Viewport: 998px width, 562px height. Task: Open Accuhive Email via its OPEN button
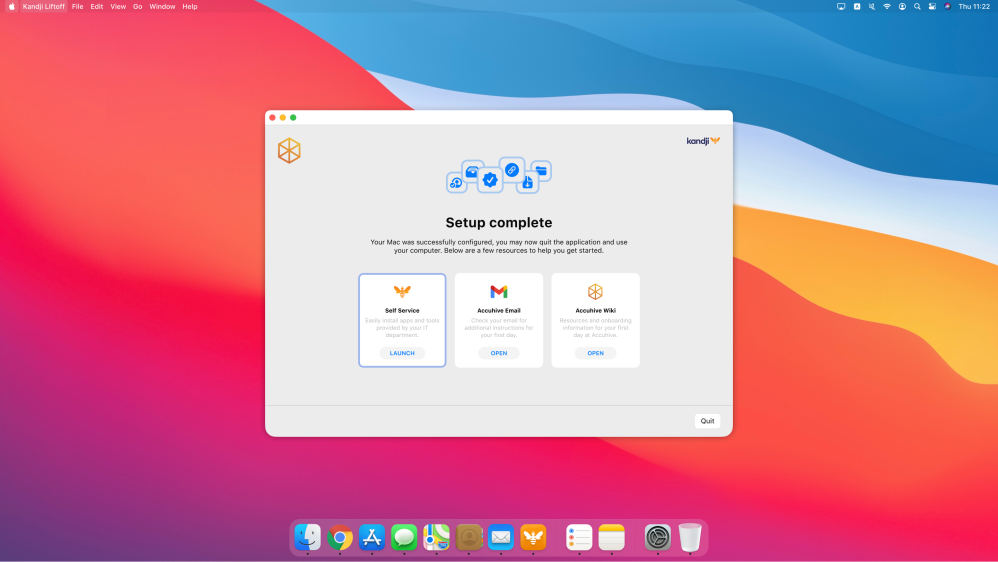click(x=498, y=353)
